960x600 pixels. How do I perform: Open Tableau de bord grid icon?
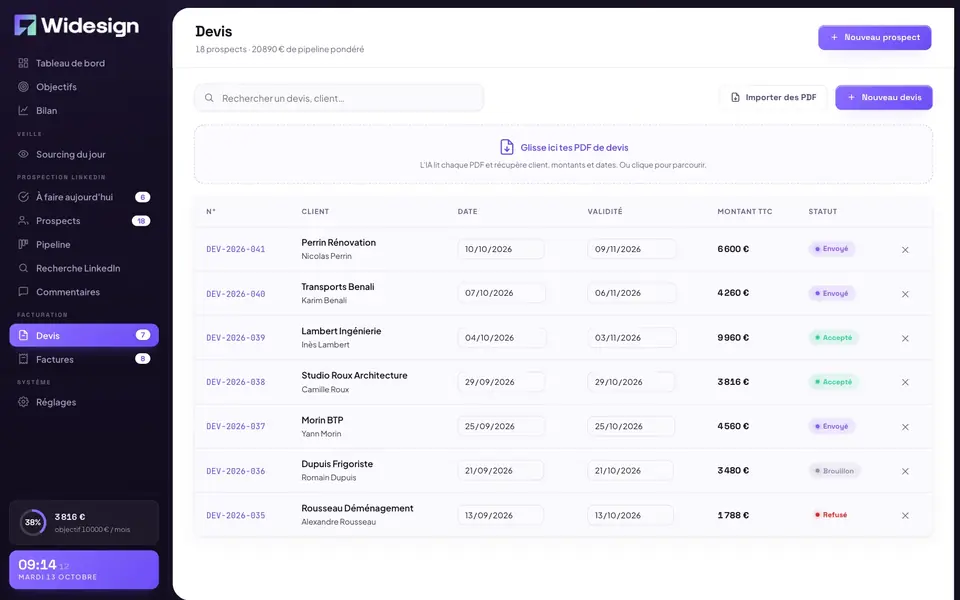(23, 63)
